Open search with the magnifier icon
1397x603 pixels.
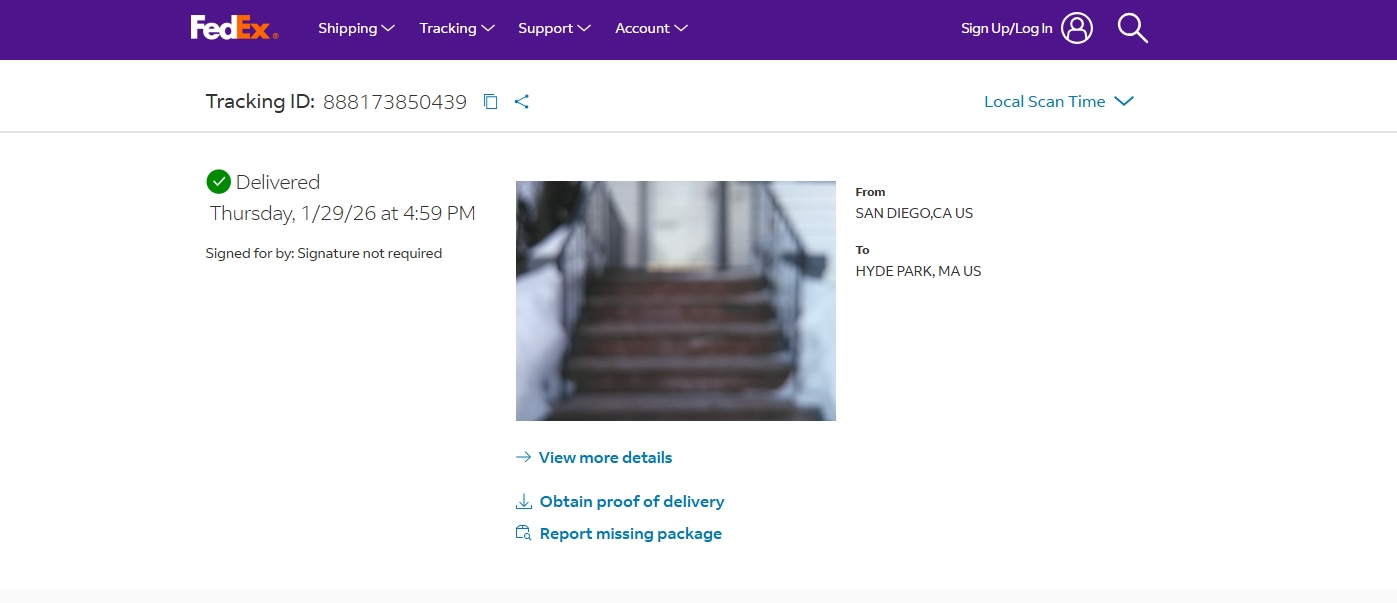pyautogui.click(x=1132, y=28)
